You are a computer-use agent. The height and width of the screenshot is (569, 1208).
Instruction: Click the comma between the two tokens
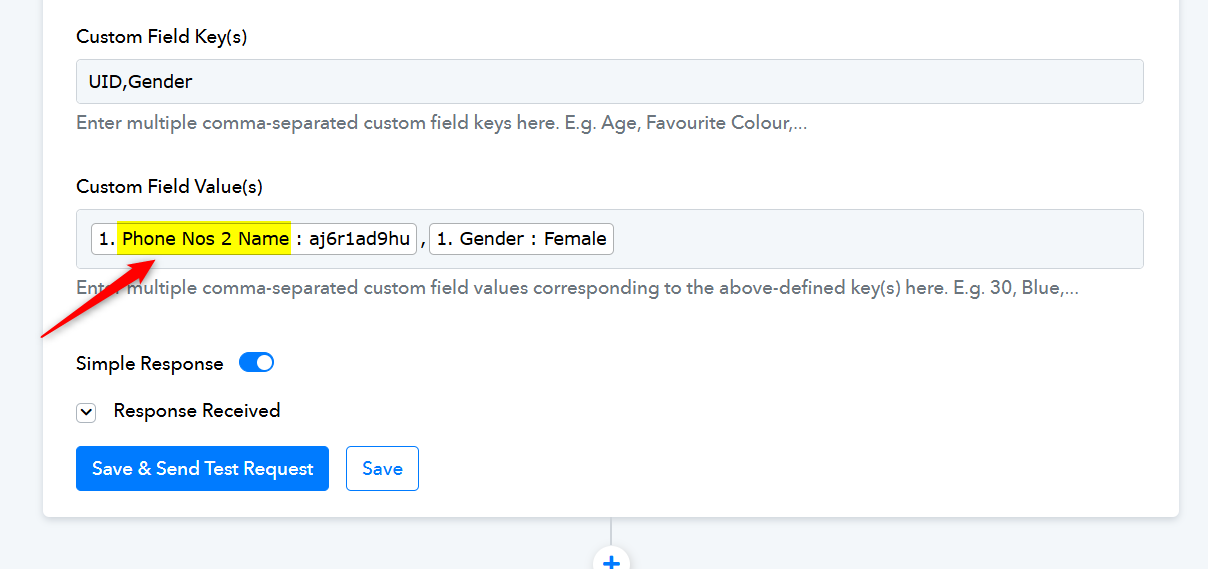(x=423, y=240)
